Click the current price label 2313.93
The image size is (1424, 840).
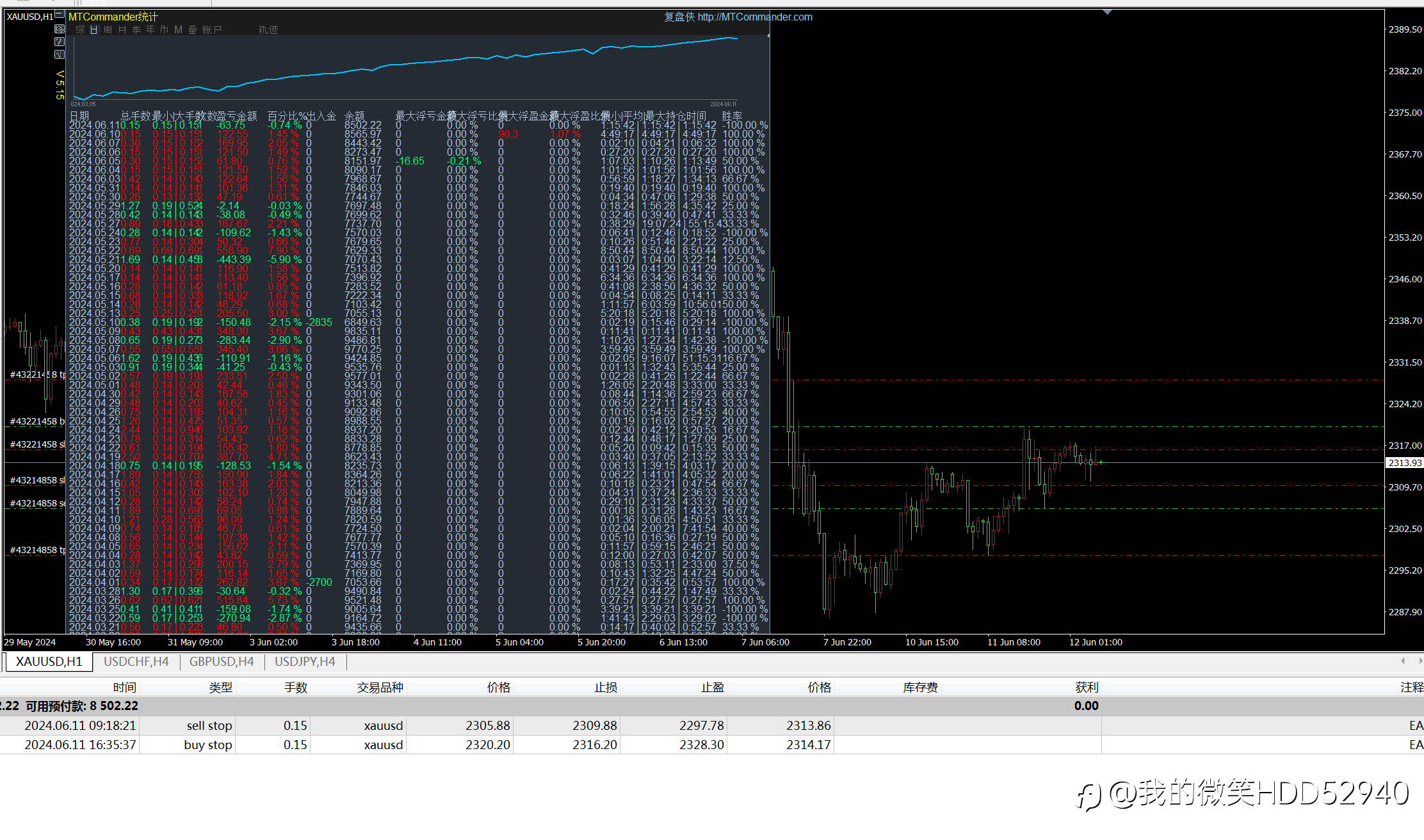pos(1404,462)
